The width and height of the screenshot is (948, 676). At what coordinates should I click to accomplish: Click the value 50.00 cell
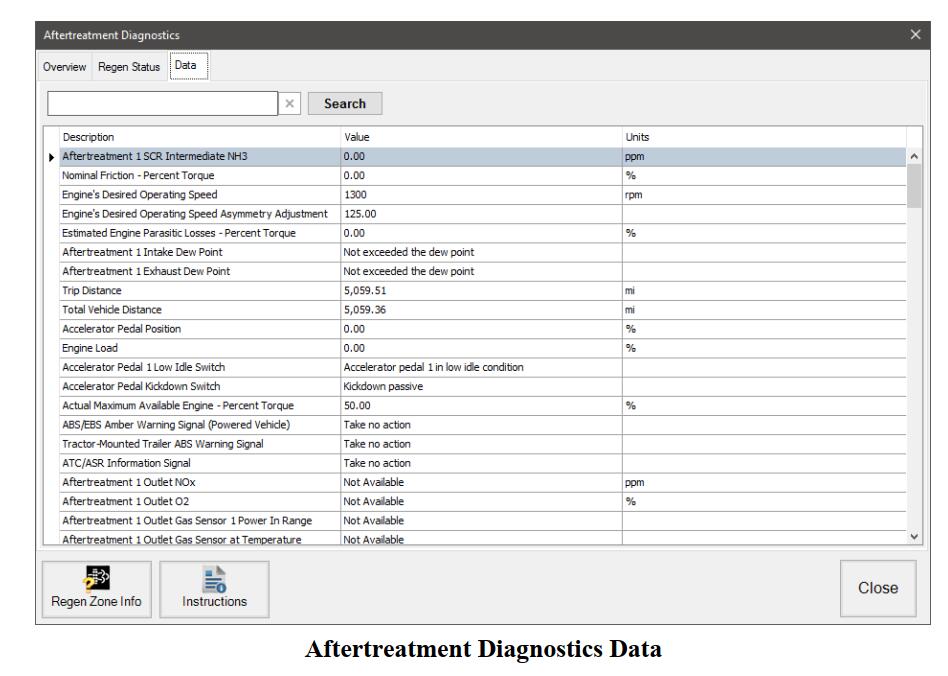click(x=481, y=406)
